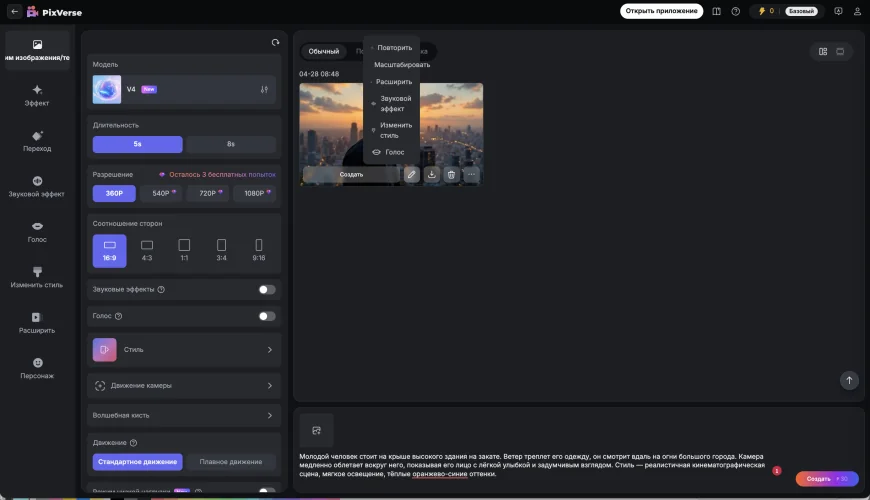Select 16:9 aspect ratio option
This screenshot has width=870, height=500.
tap(109, 250)
